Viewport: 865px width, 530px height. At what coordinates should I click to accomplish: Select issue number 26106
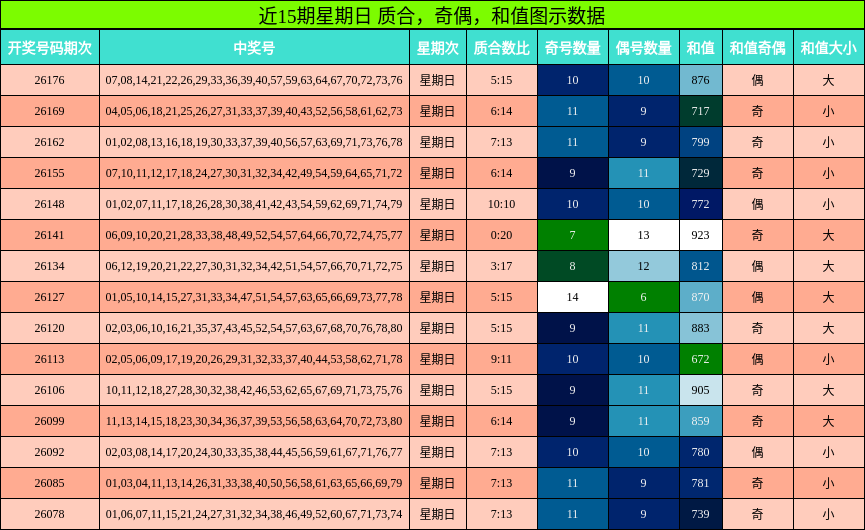[50, 390]
